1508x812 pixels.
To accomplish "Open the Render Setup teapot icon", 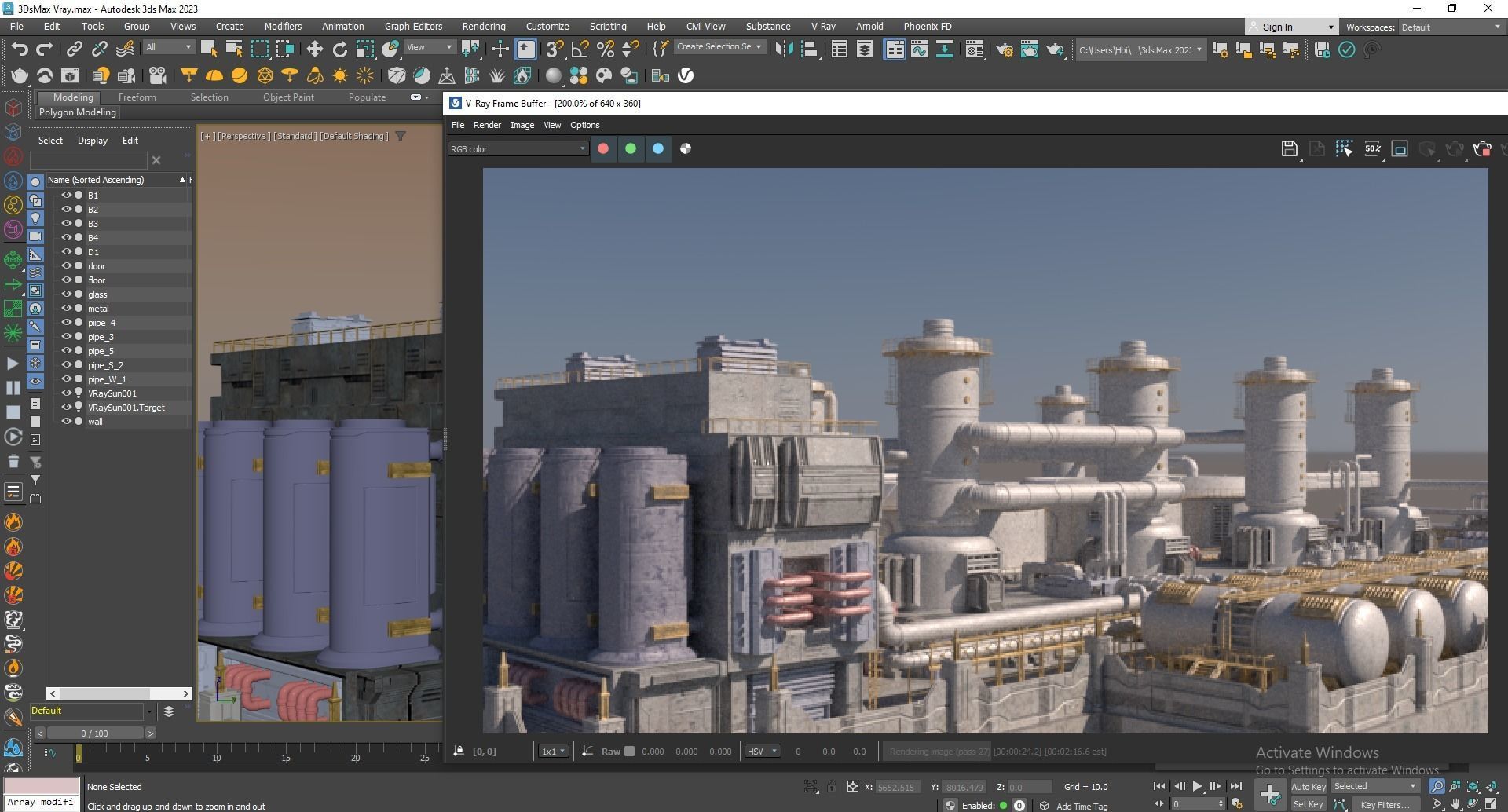I will [1004, 49].
